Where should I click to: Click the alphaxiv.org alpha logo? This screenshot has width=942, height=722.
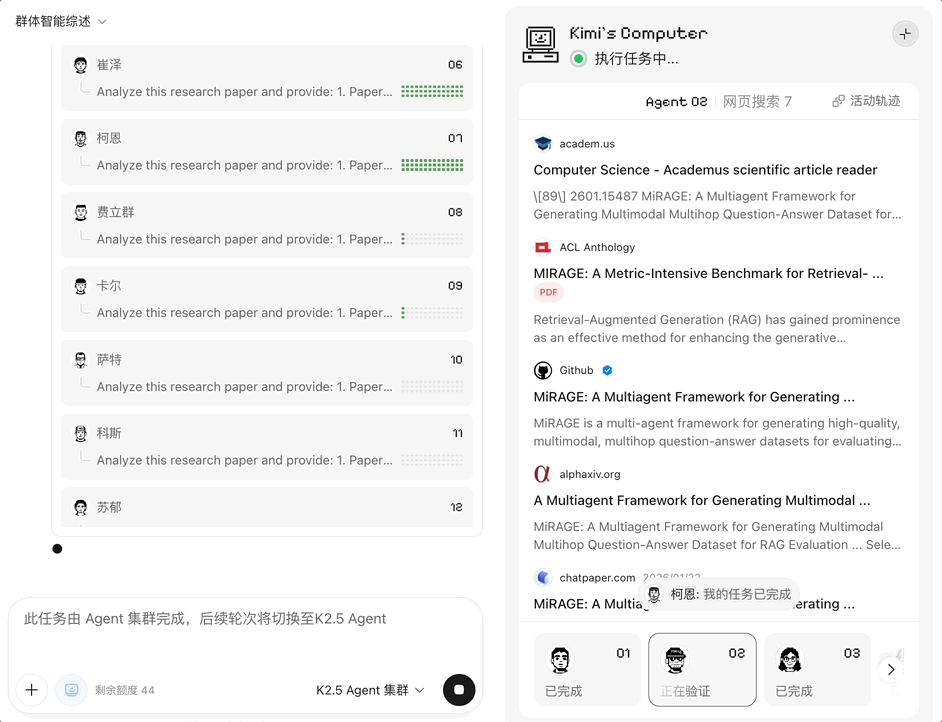click(543, 474)
